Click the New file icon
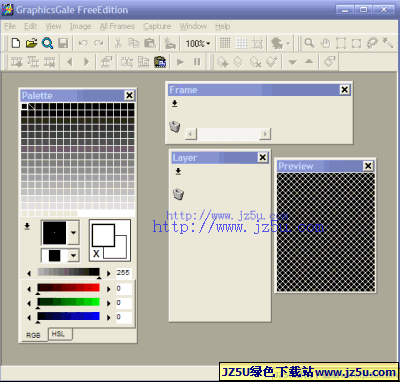Image resolution: width=400 pixels, height=382 pixels. pos(16,43)
